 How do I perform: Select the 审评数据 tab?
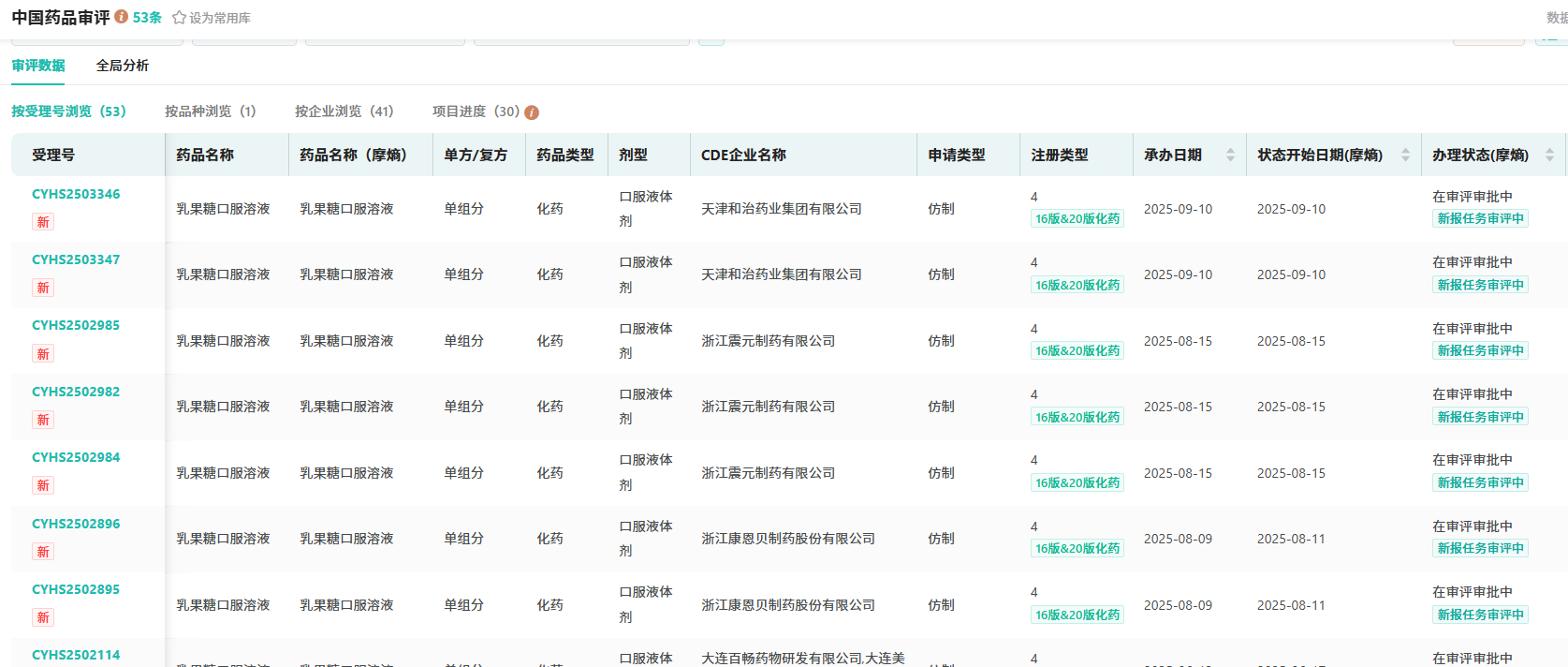point(38,66)
